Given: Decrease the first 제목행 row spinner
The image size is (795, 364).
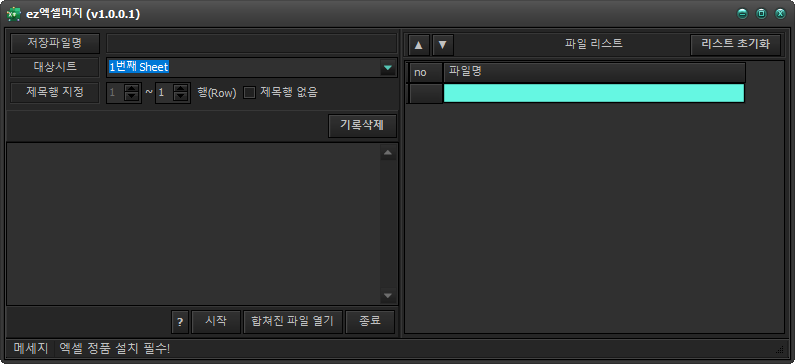Looking at the screenshot, I should pos(132,97).
